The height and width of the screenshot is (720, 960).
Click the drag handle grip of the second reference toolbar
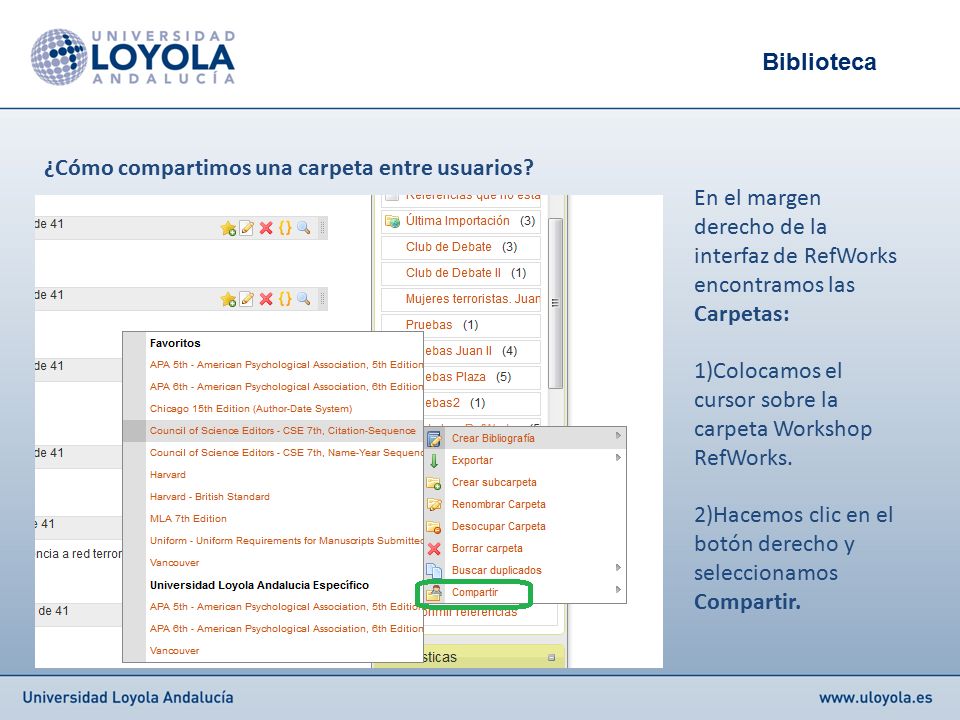pos(322,299)
